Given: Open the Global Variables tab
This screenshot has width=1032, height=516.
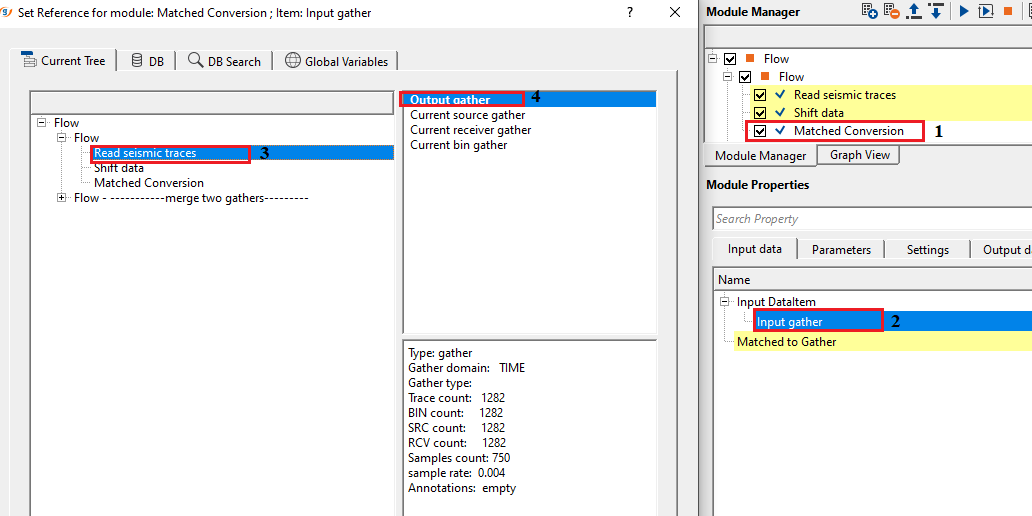Looking at the screenshot, I should (x=336, y=61).
